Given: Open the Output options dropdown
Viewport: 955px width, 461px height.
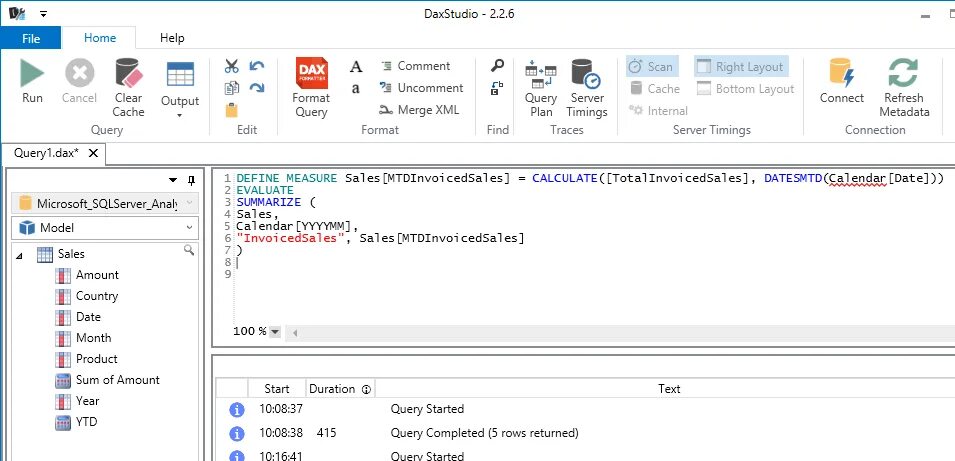Looking at the screenshot, I should pyautogui.click(x=180, y=90).
